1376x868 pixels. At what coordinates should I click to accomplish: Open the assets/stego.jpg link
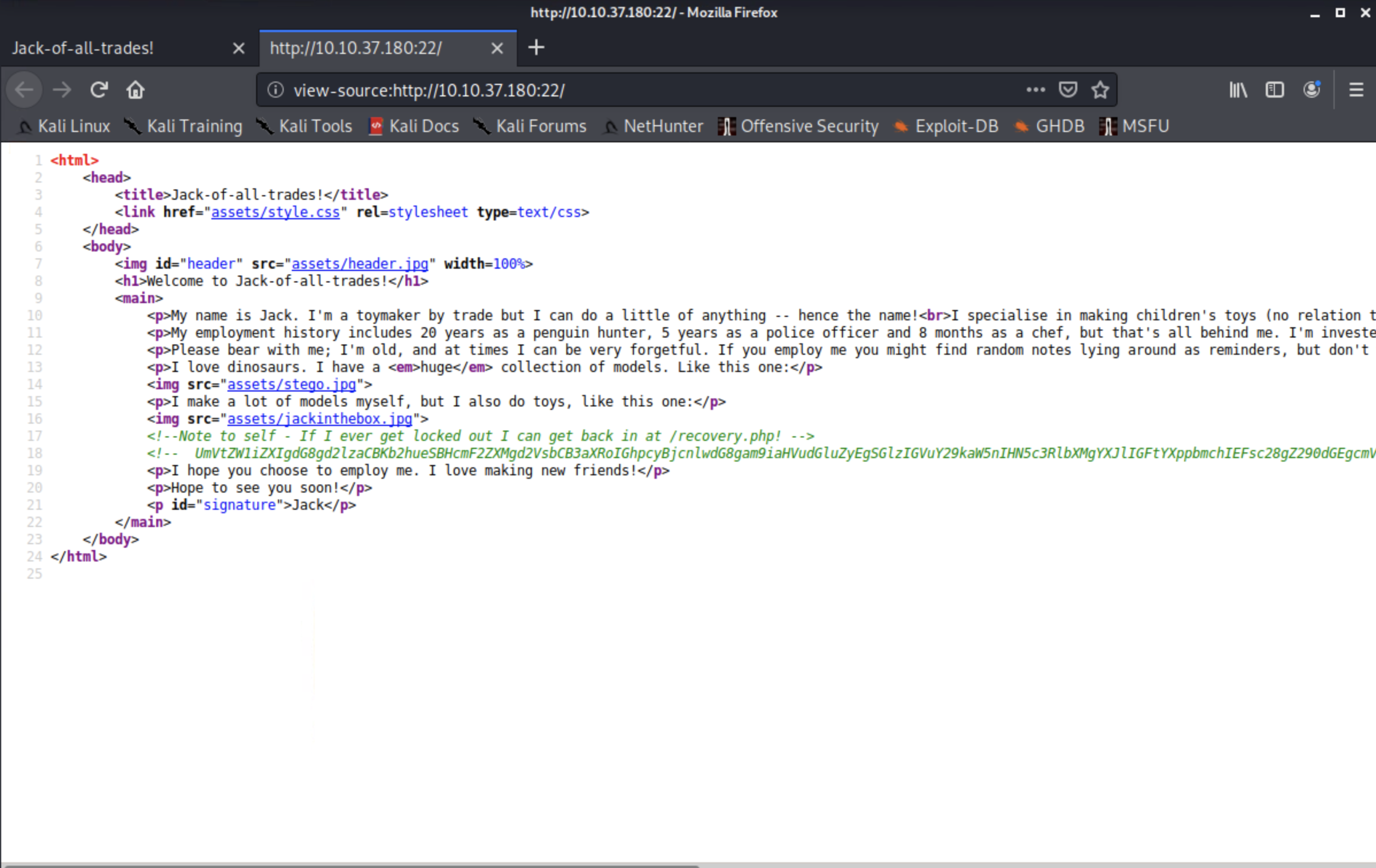pos(291,385)
